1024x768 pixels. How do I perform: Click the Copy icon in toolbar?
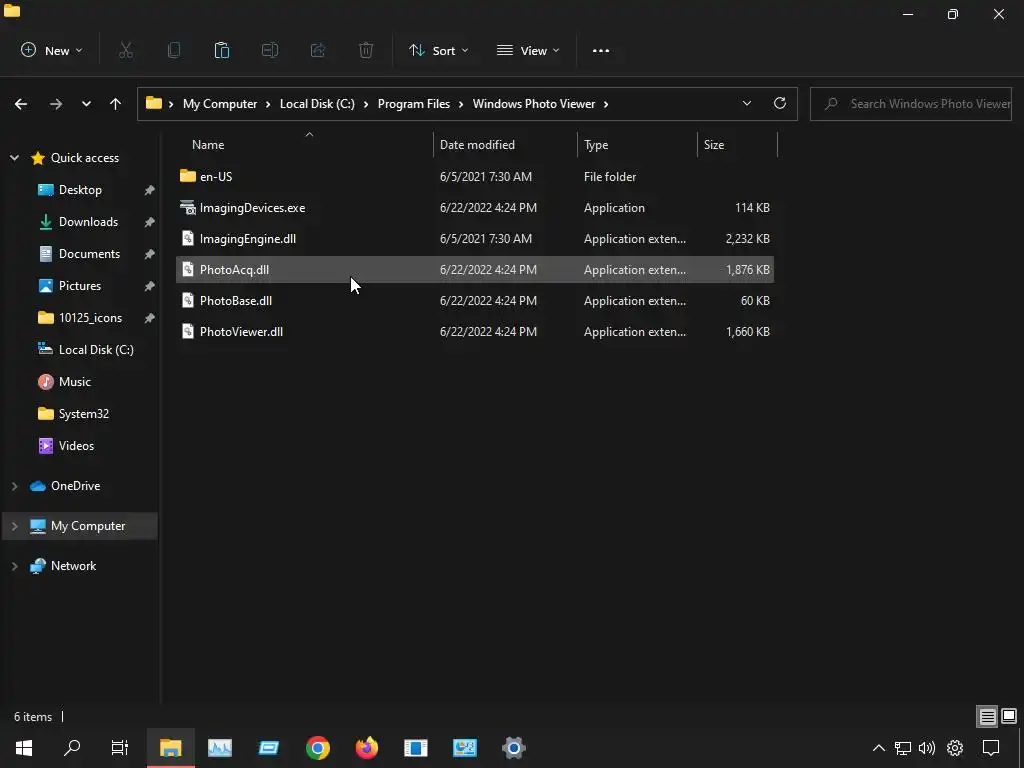174,50
